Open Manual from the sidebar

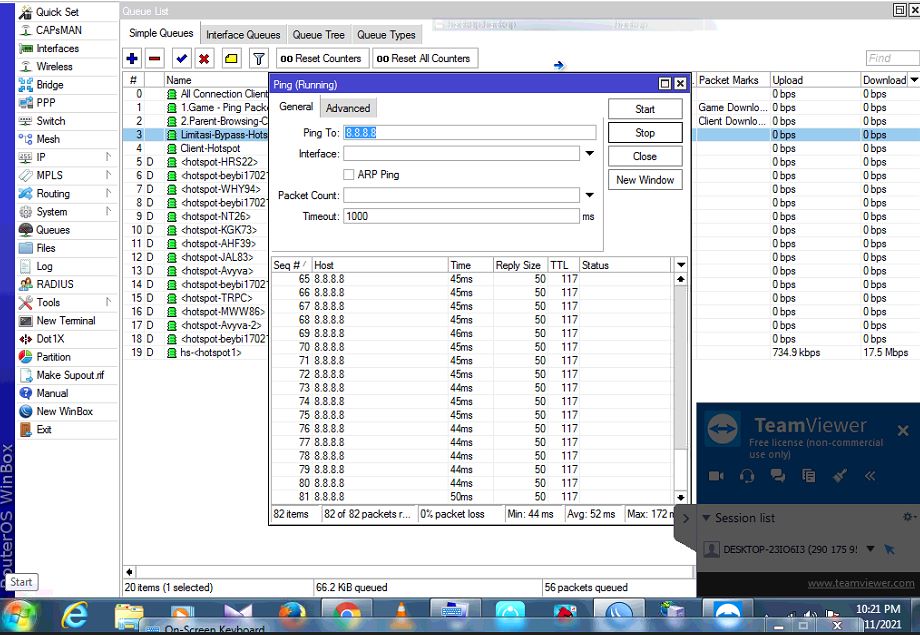pyautogui.click(x=52, y=394)
